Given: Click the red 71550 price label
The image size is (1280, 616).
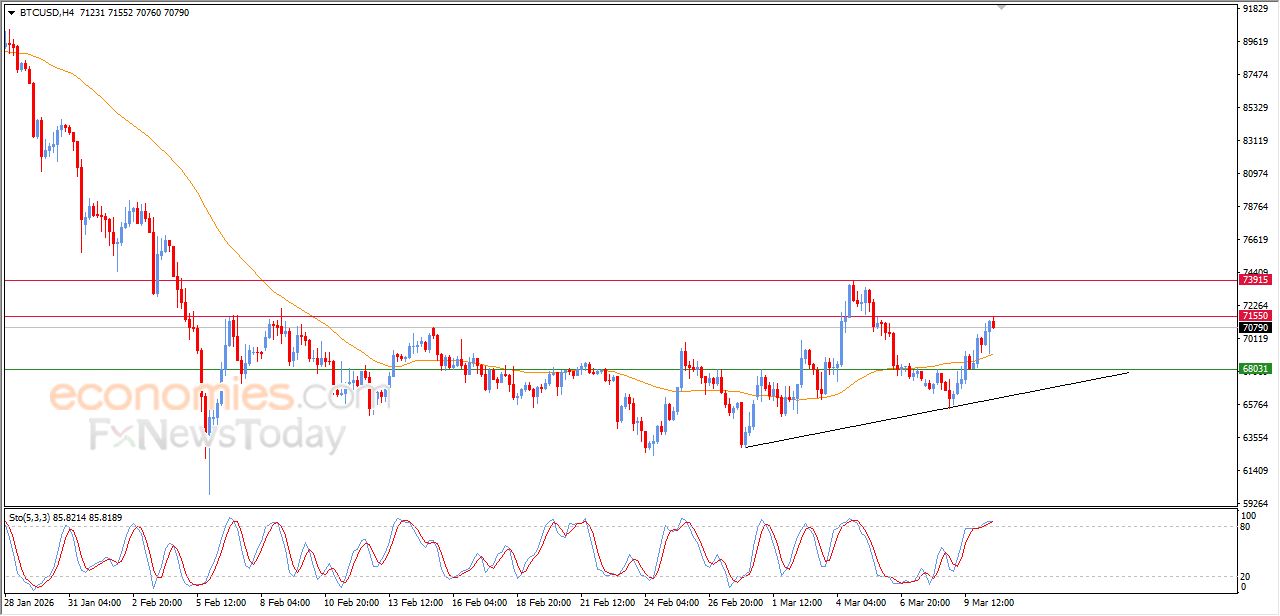Looking at the screenshot, I should 1255,316.
